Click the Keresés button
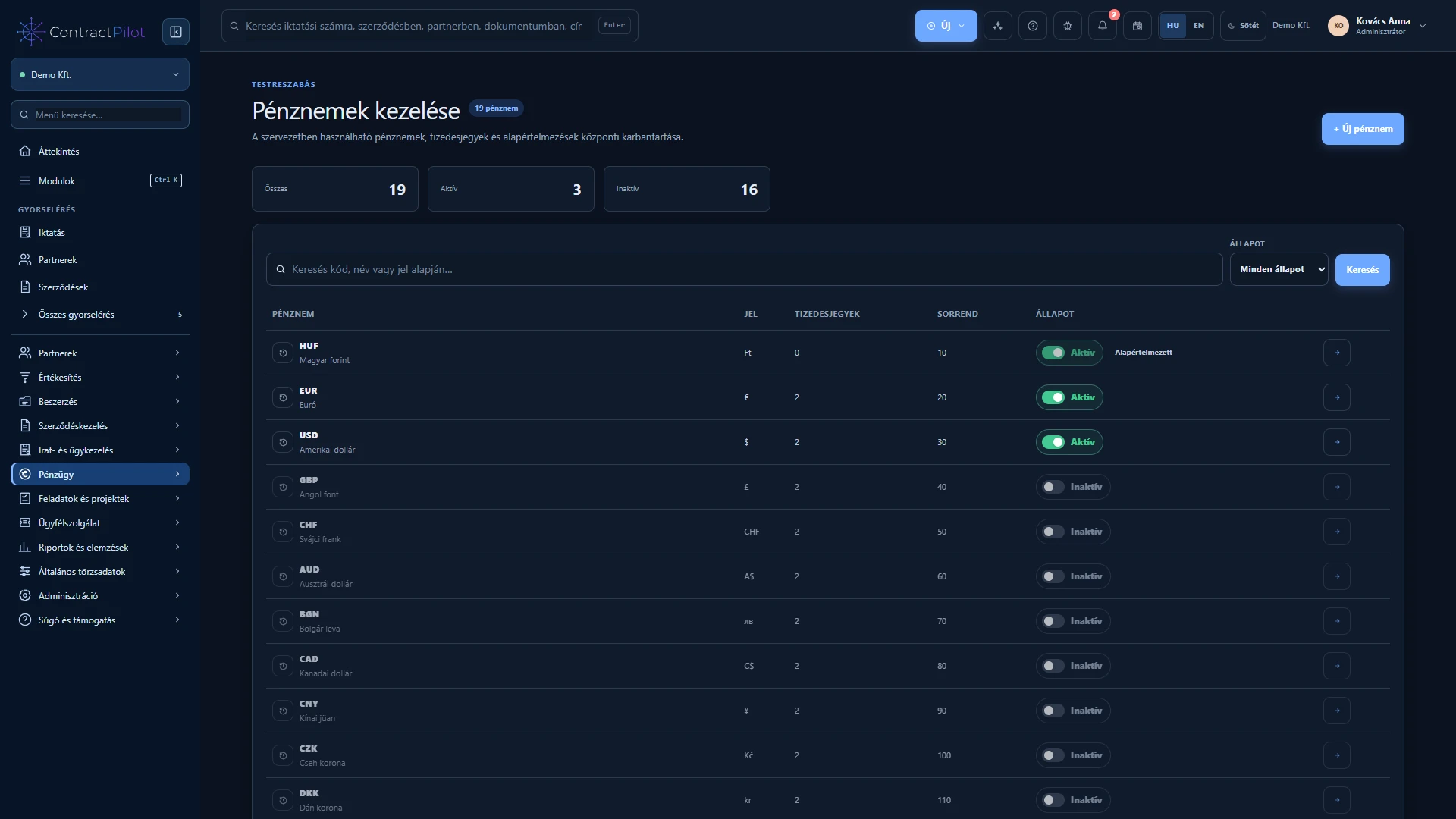1456x819 pixels. click(x=1362, y=270)
